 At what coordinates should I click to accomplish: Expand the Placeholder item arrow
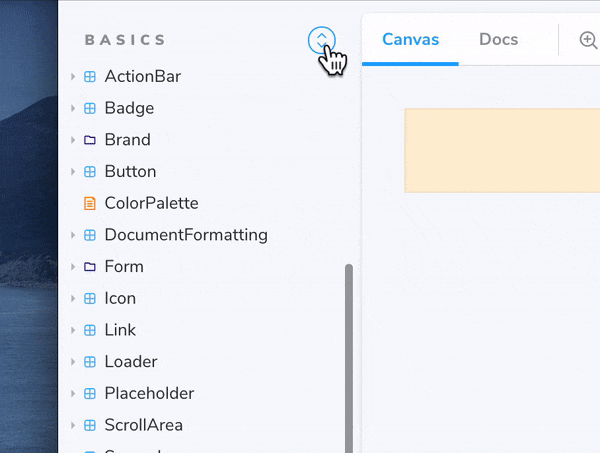click(73, 394)
